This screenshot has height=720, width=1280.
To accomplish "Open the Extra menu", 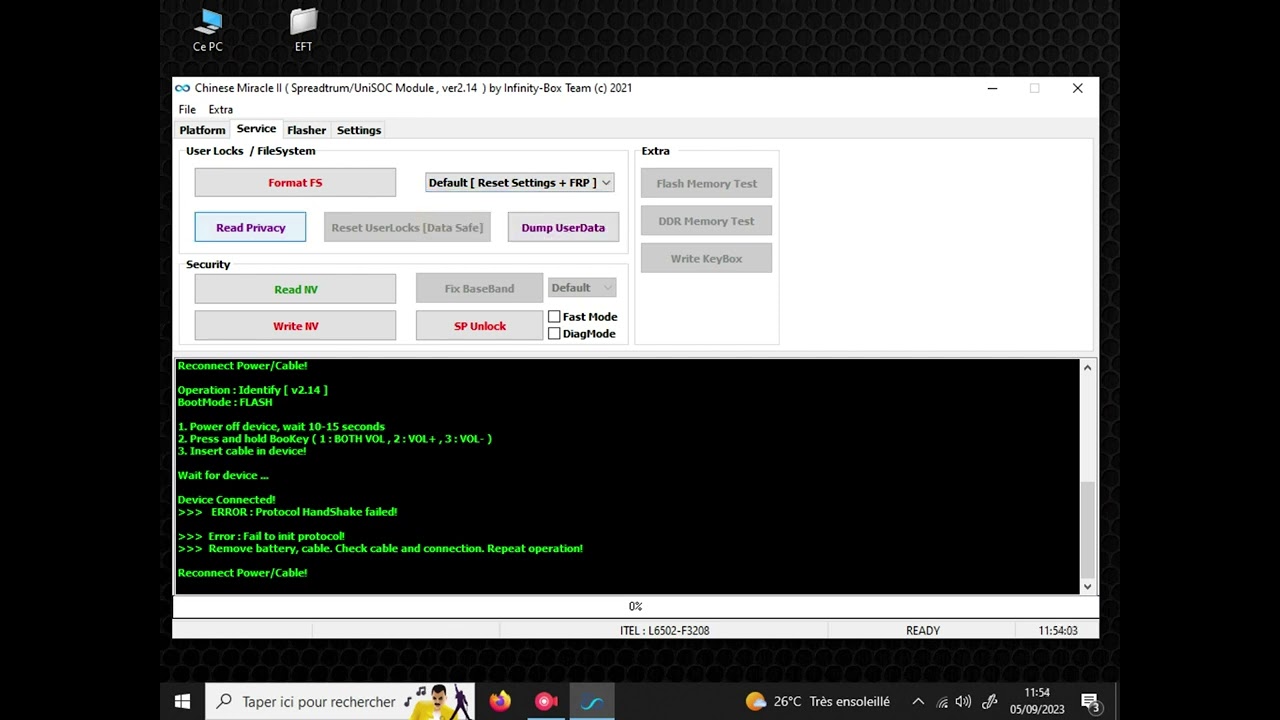I will 220,109.
